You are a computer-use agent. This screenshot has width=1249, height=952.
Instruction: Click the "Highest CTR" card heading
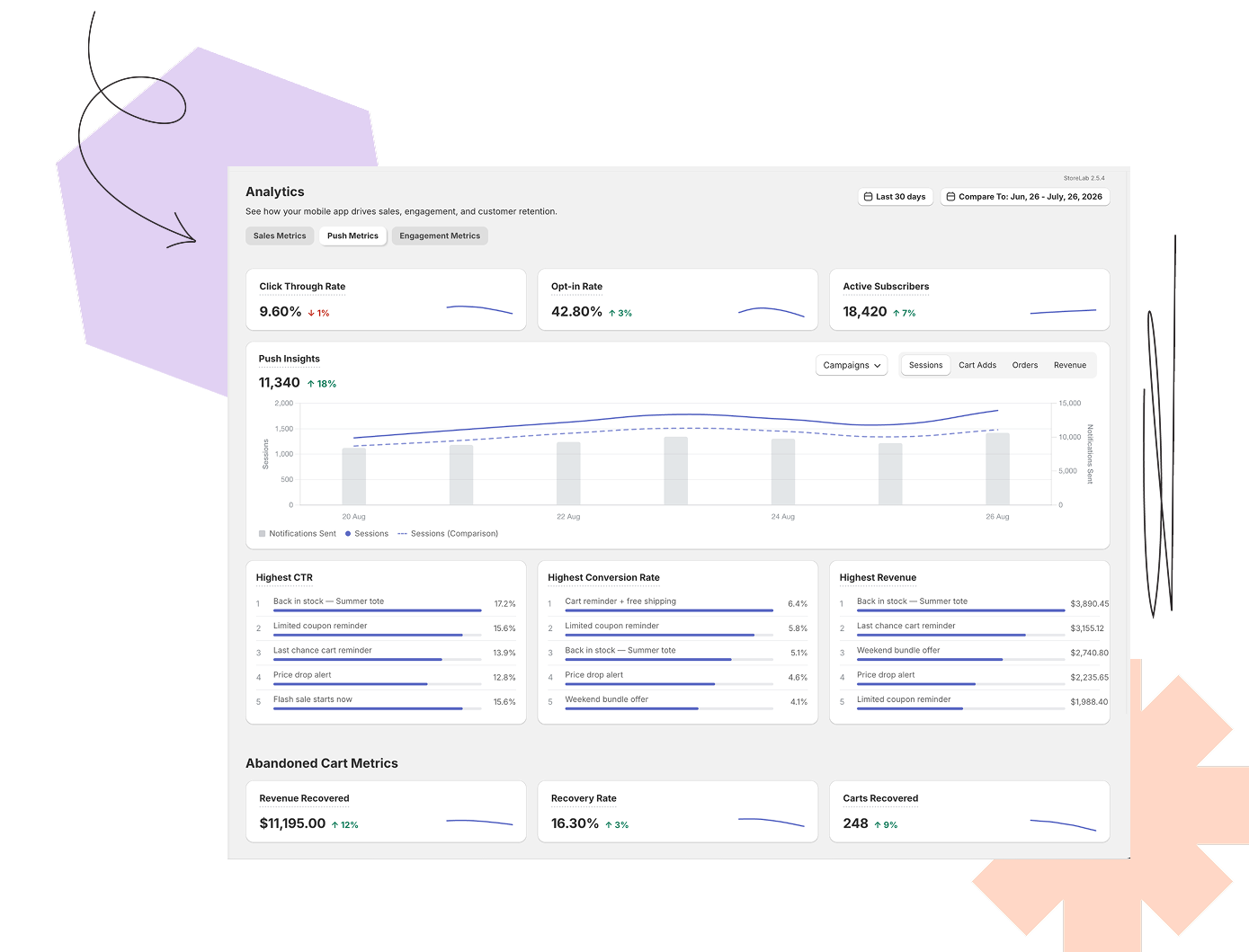point(284,578)
